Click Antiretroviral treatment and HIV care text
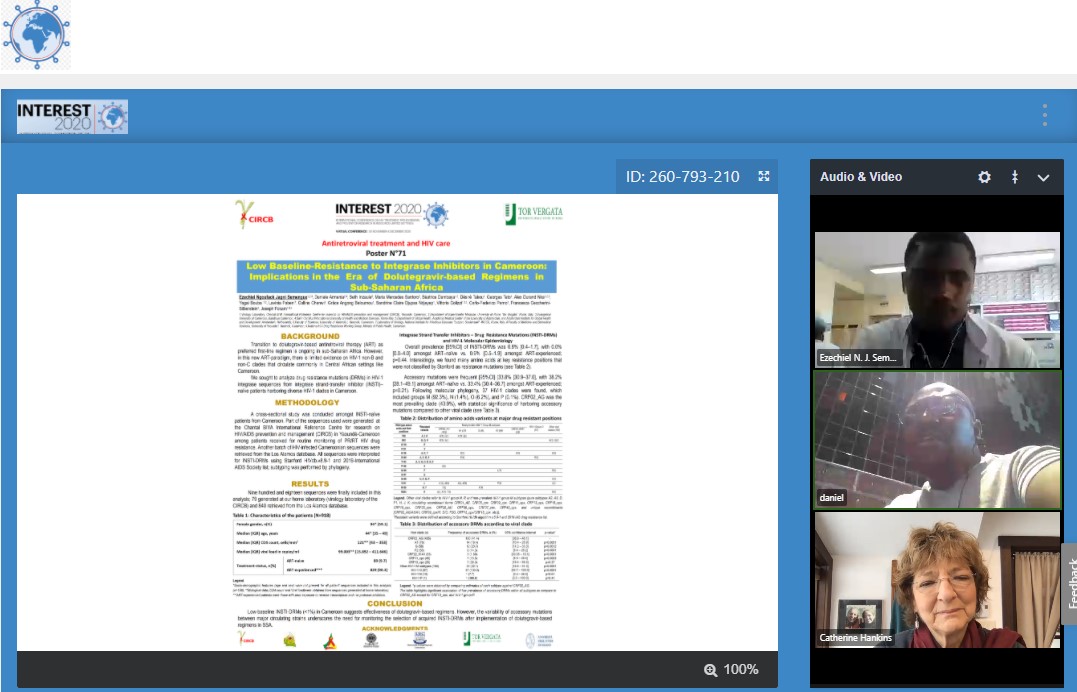The height and width of the screenshot is (692, 1077). [x=386, y=243]
